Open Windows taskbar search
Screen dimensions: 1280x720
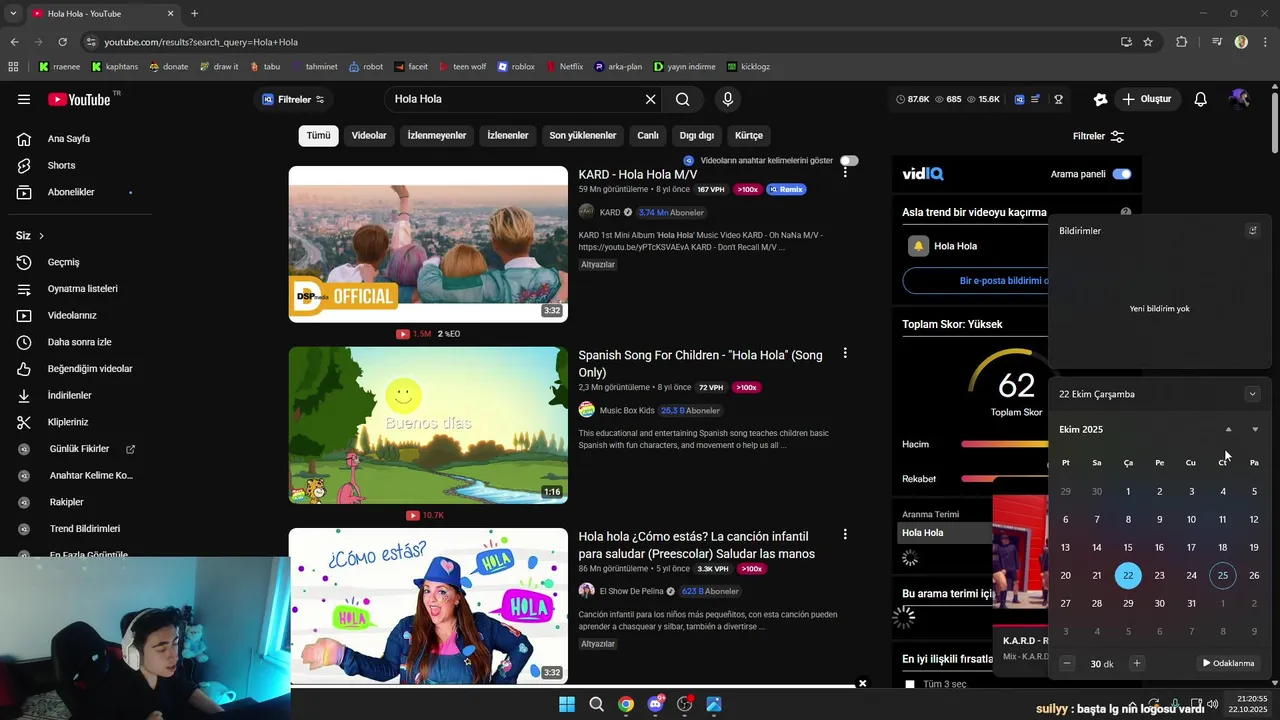coord(596,704)
